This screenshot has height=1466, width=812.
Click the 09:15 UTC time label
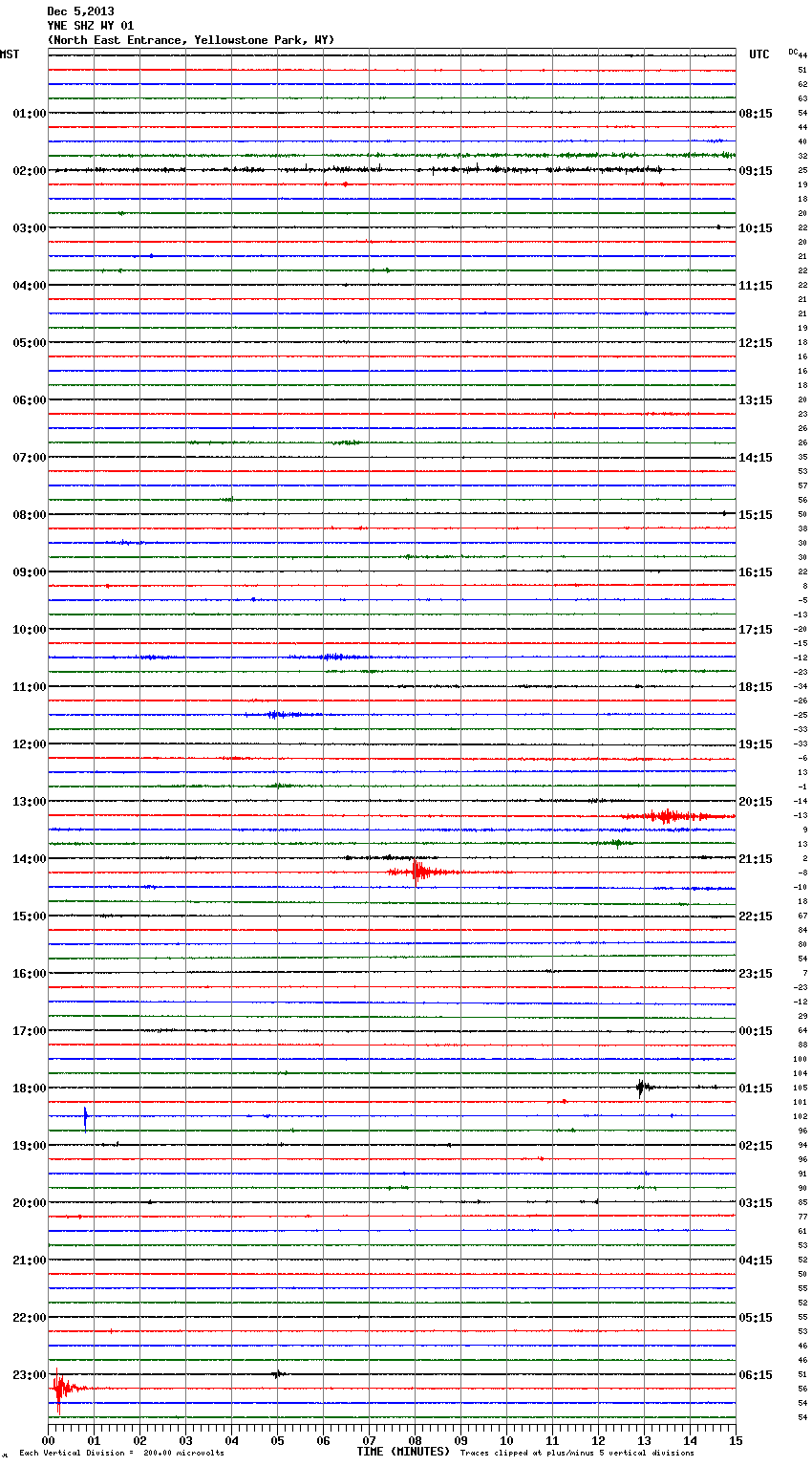coord(756,170)
